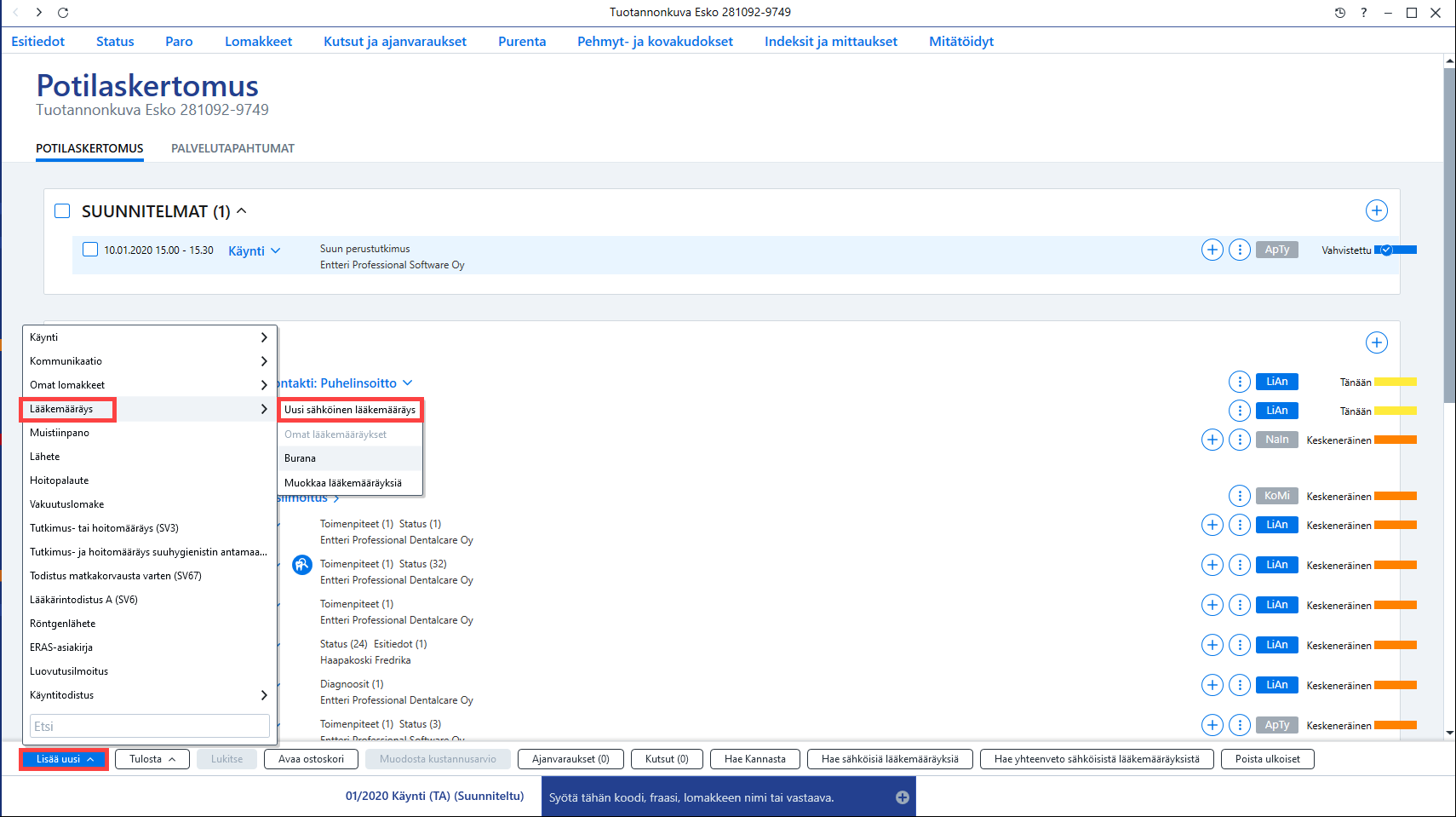Screen dimensions: 1456x817
Task: Open the three-dot menu in the Käynti 10.01.2020 row
Action: click(1240, 250)
